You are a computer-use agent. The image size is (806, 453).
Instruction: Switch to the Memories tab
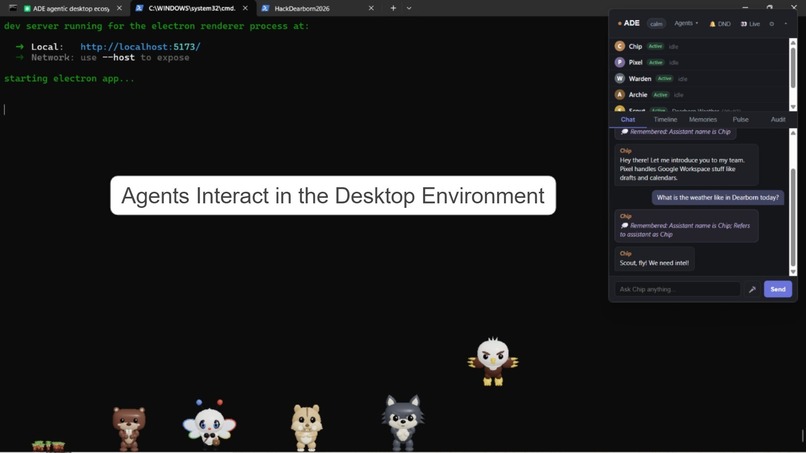pos(703,119)
